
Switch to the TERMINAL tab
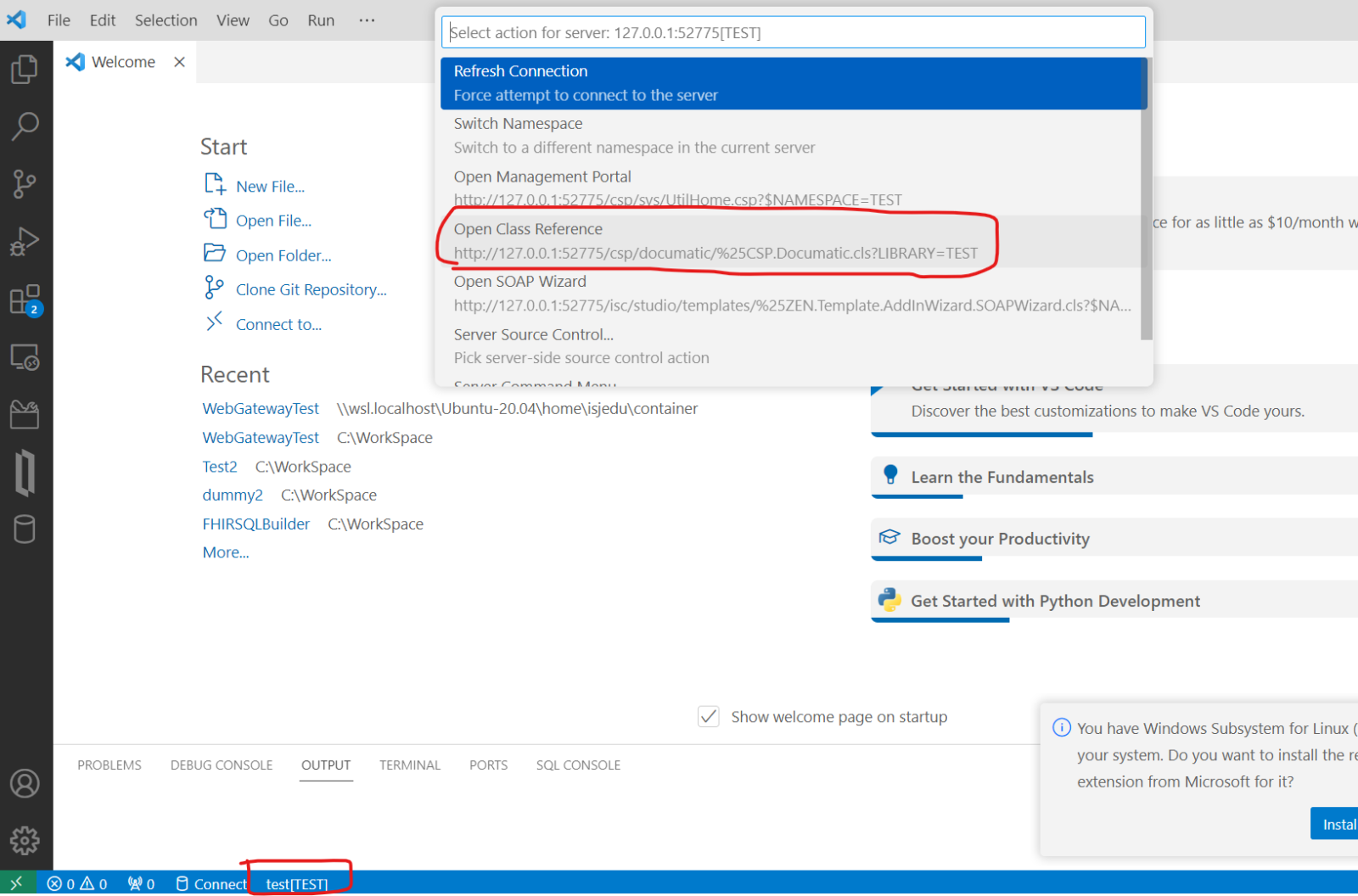coord(410,765)
